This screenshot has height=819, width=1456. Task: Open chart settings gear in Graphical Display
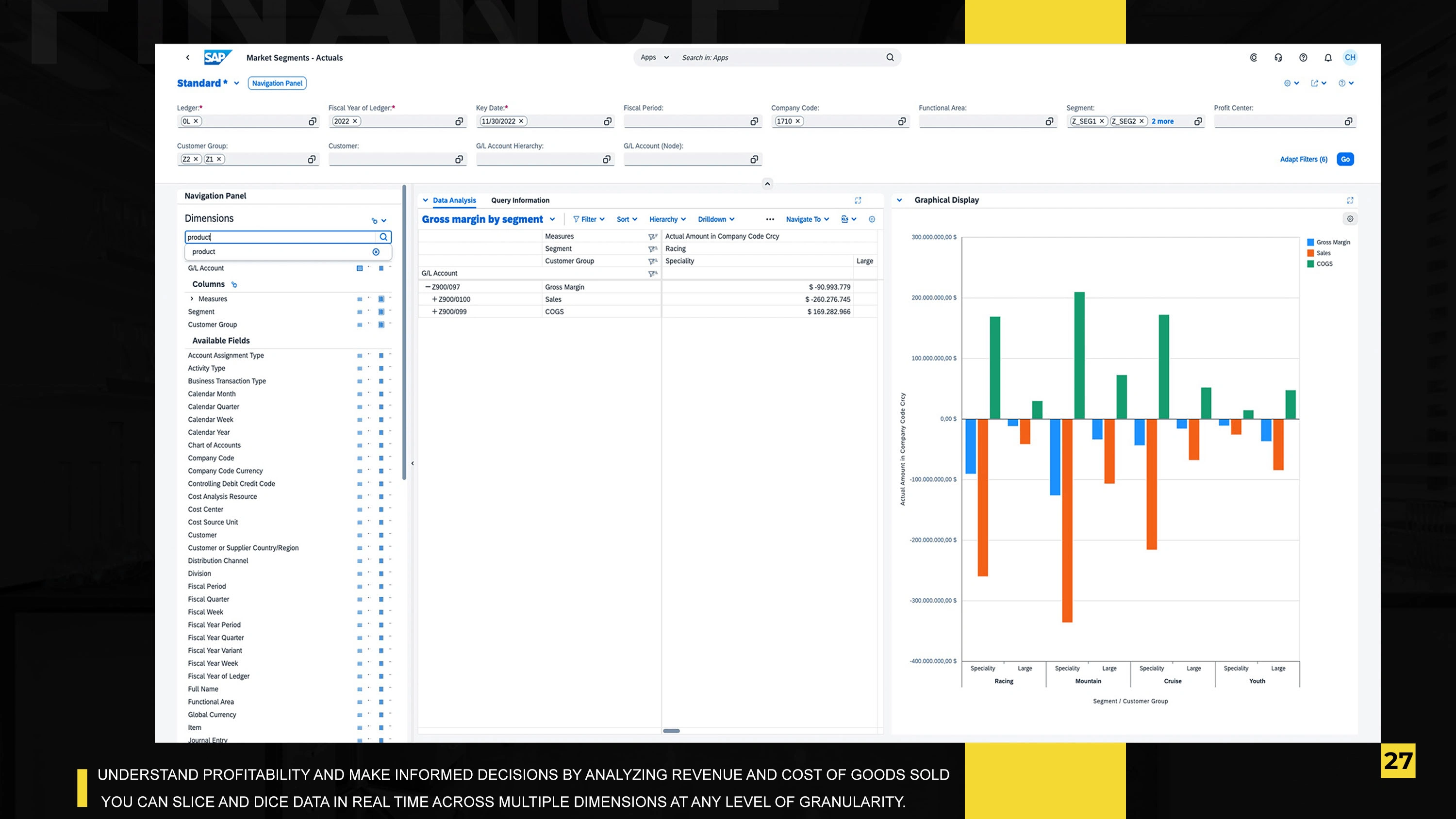tap(1350, 219)
